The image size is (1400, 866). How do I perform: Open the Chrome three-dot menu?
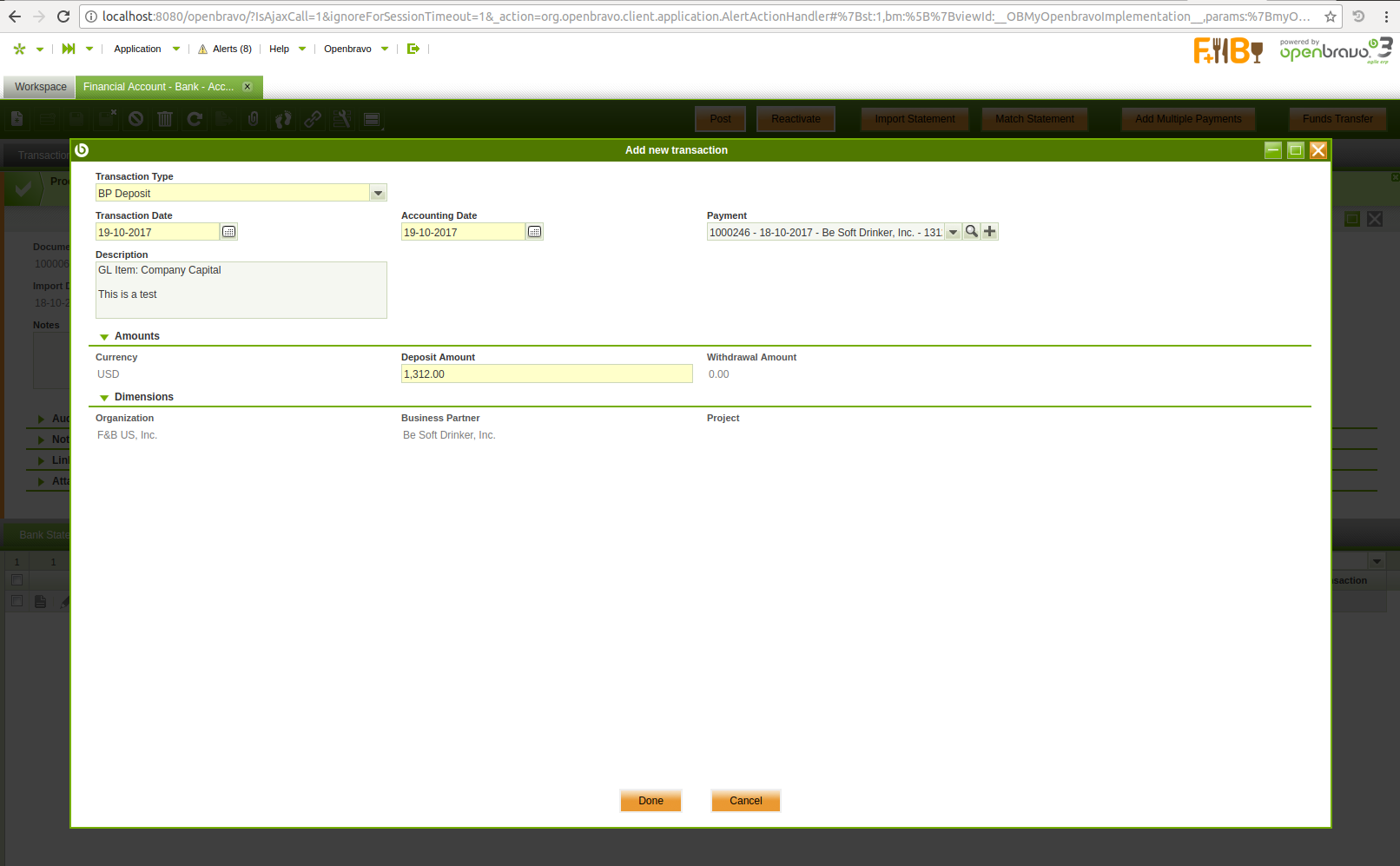1386,17
